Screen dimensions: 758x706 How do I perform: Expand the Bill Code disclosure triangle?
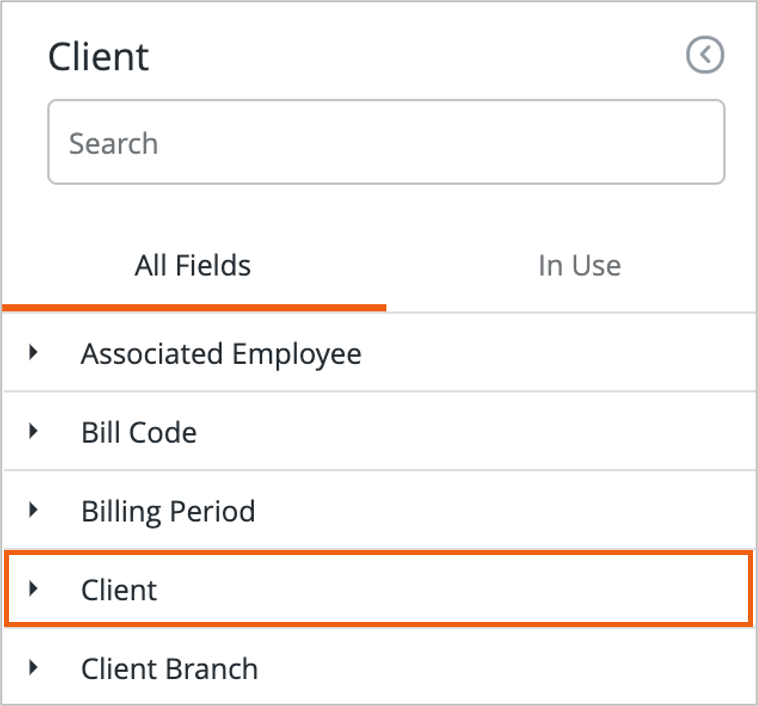[34, 431]
